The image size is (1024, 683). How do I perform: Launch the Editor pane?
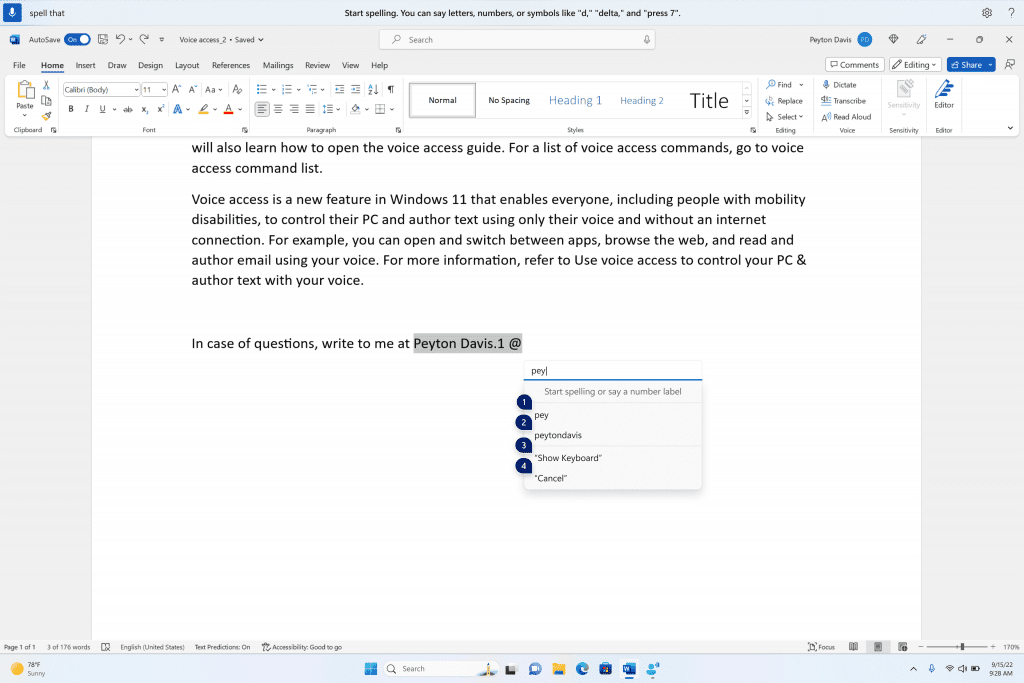[943, 100]
